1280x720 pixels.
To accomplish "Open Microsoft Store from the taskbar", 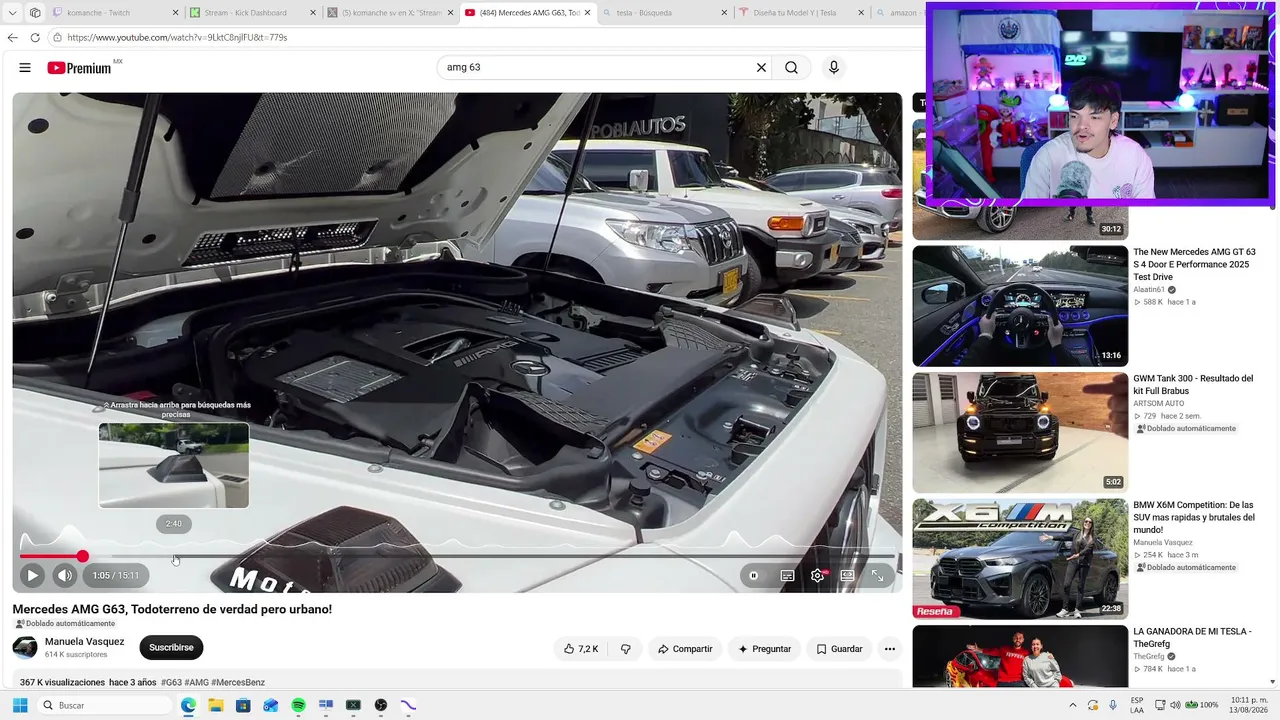I will pyautogui.click(x=243, y=705).
